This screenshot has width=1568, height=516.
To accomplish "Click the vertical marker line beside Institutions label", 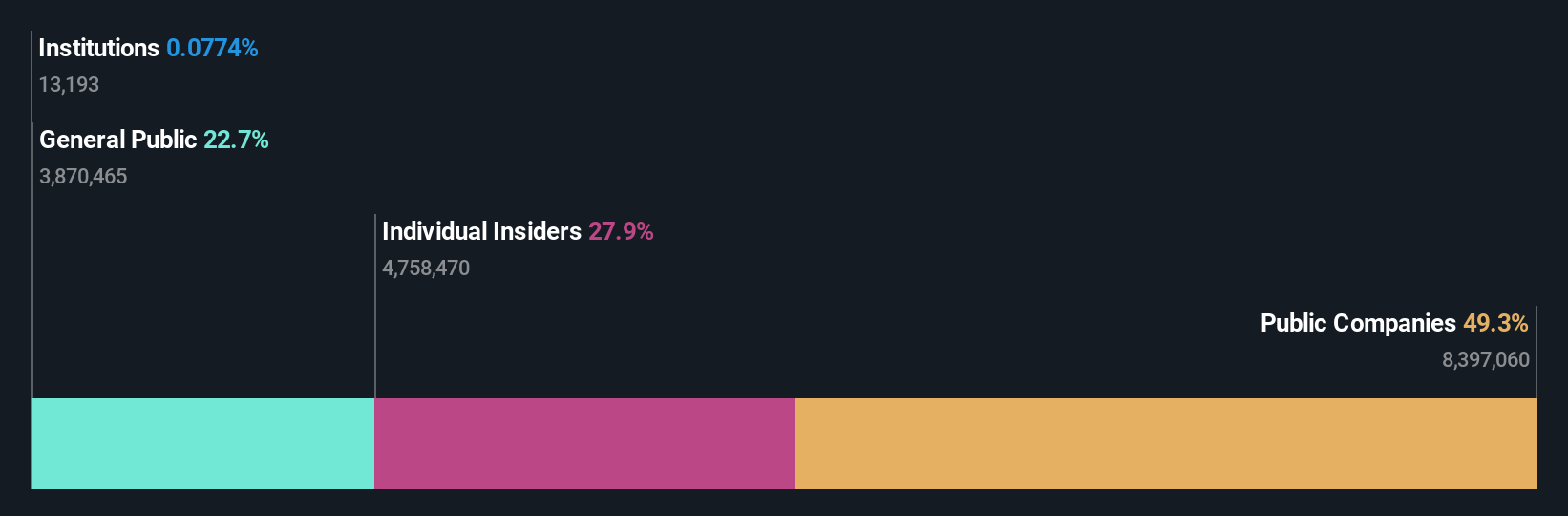I will point(32,76).
